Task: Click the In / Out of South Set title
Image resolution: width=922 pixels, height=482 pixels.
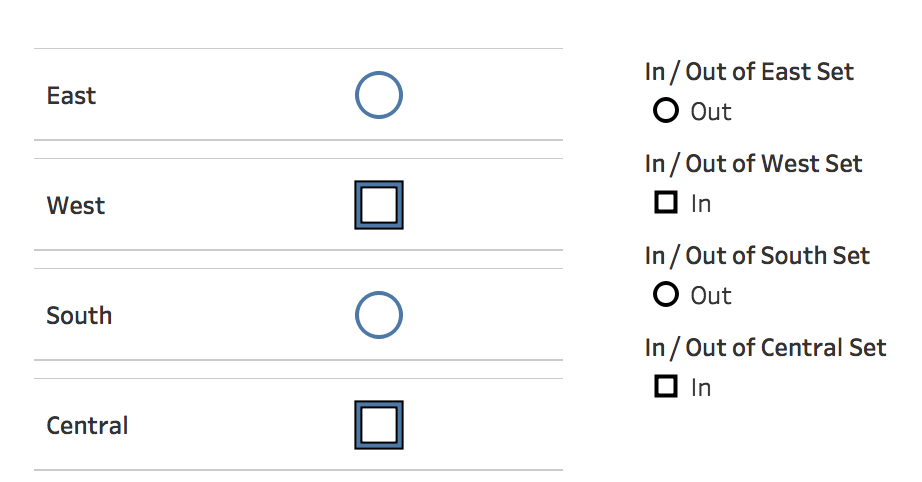Action: tap(757, 256)
